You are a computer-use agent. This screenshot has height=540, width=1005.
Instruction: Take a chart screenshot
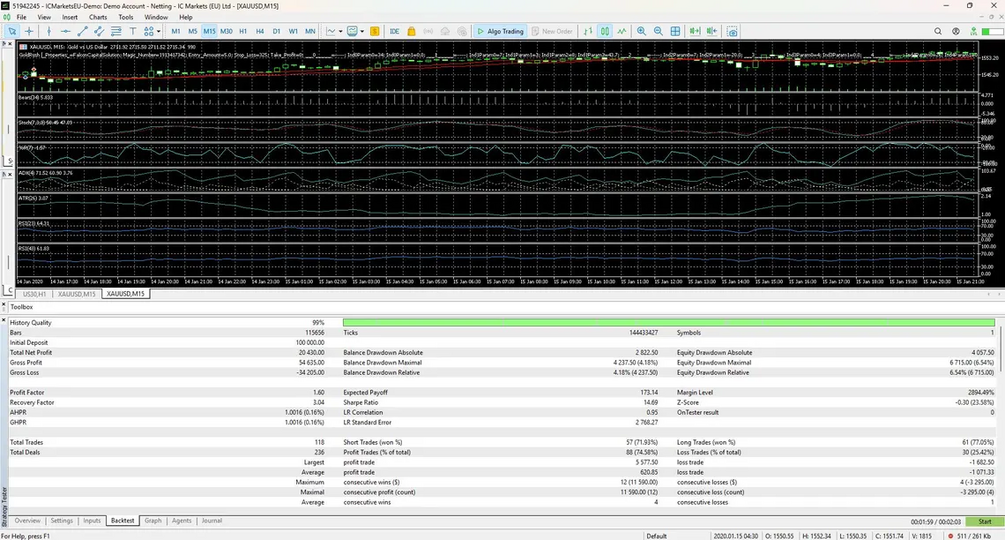(x=732, y=31)
